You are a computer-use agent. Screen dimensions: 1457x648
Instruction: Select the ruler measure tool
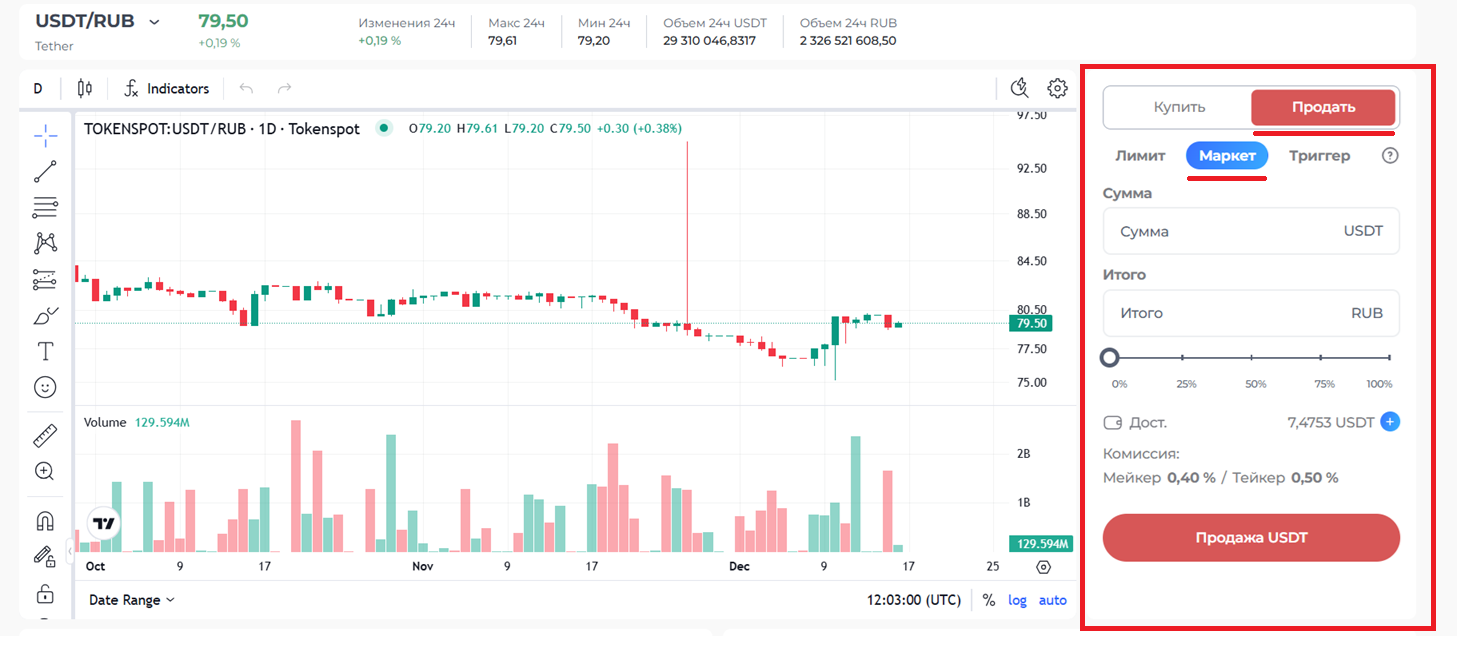pos(45,436)
